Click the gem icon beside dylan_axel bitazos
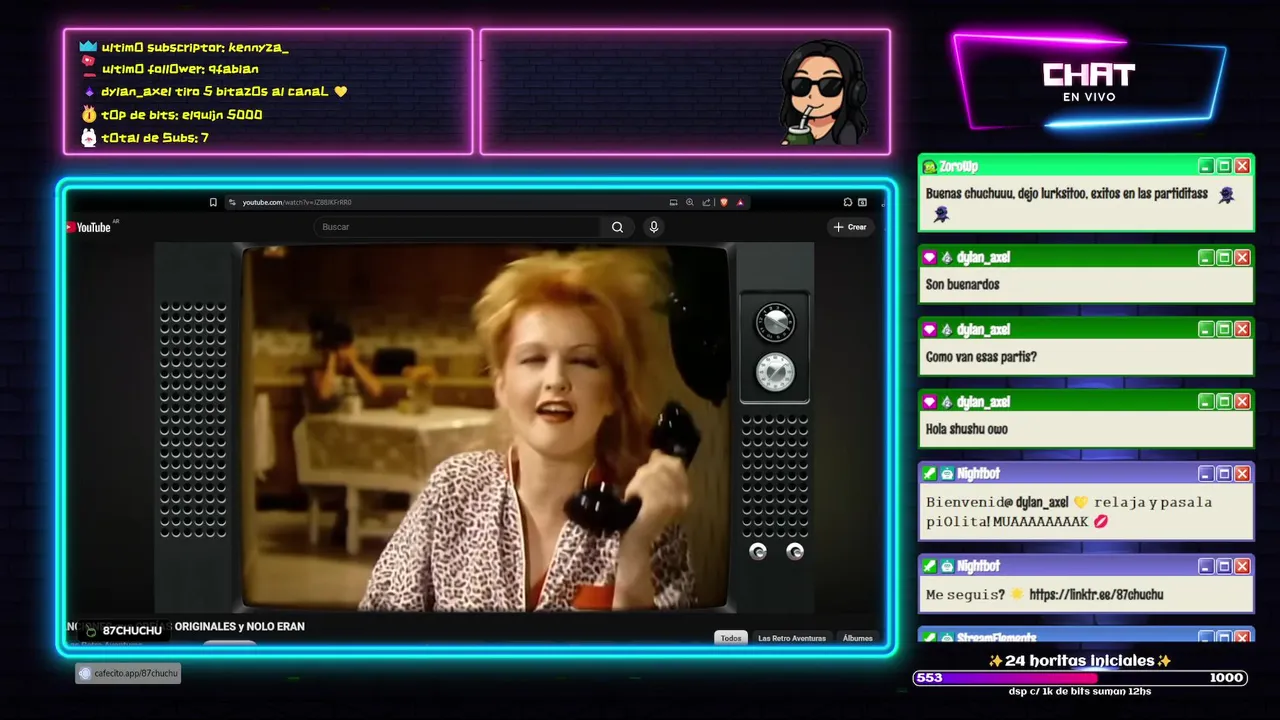 tap(89, 92)
